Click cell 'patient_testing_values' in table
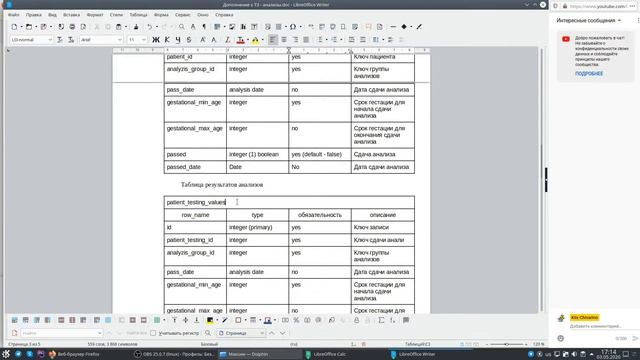 click(289, 202)
